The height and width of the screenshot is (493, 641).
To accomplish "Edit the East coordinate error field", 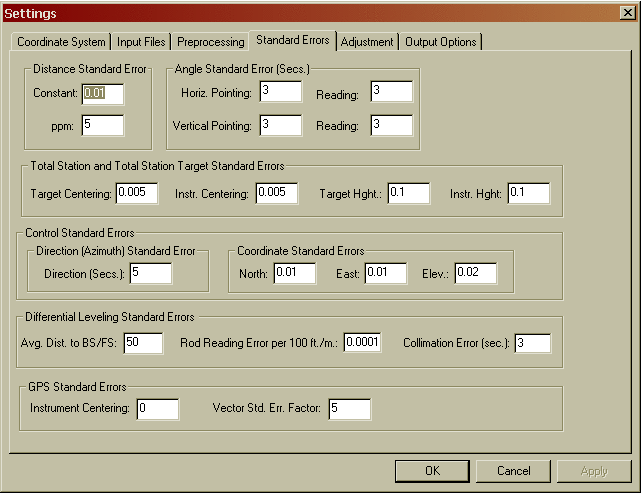I will click(386, 273).
